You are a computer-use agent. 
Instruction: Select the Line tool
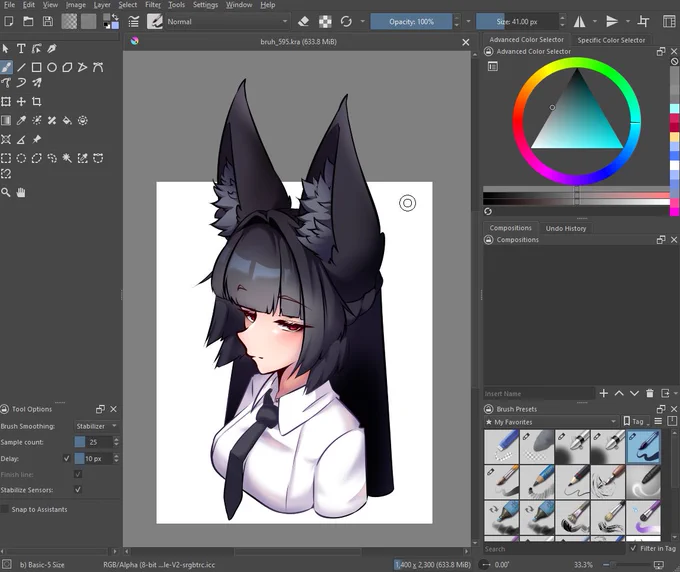[x=21, y=67]
